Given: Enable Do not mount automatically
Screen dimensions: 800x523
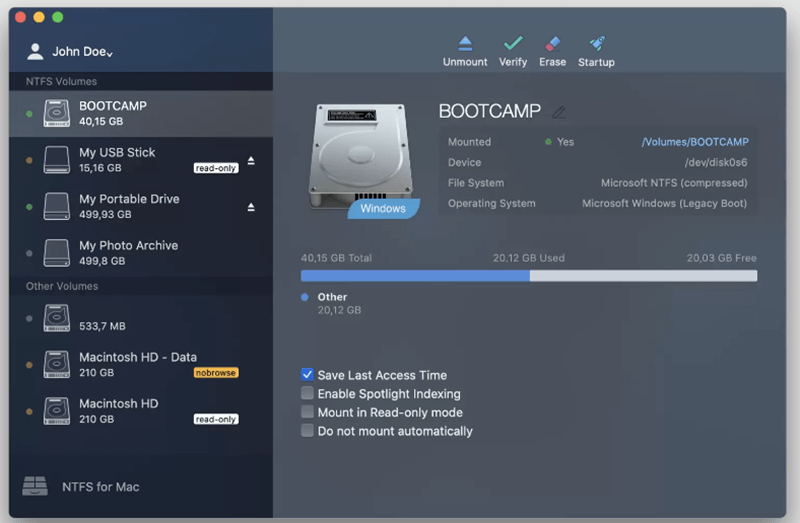Looking at the screenshot, I should tap(308, 431).
